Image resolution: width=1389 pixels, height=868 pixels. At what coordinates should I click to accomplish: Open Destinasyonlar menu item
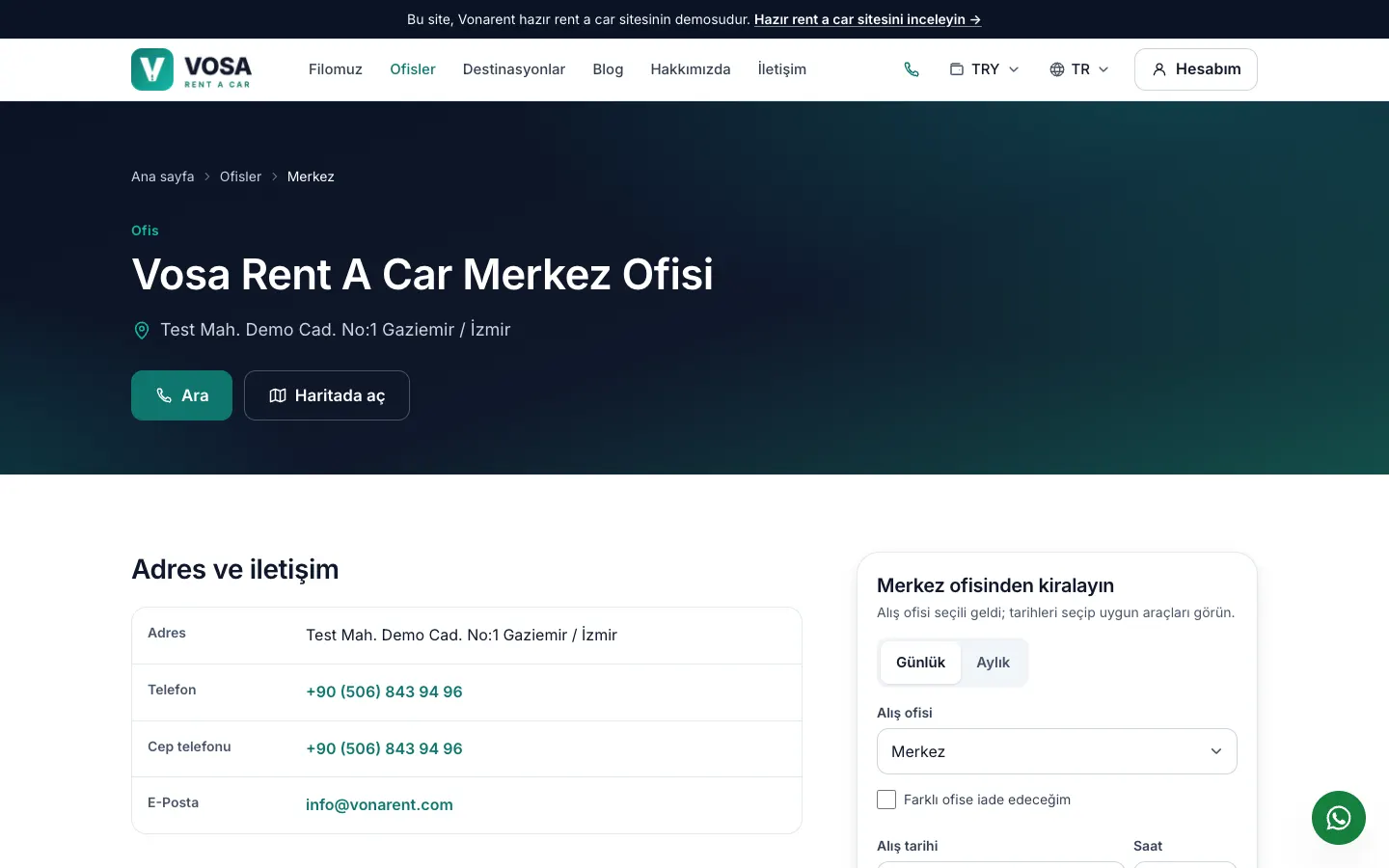[514, 69]
